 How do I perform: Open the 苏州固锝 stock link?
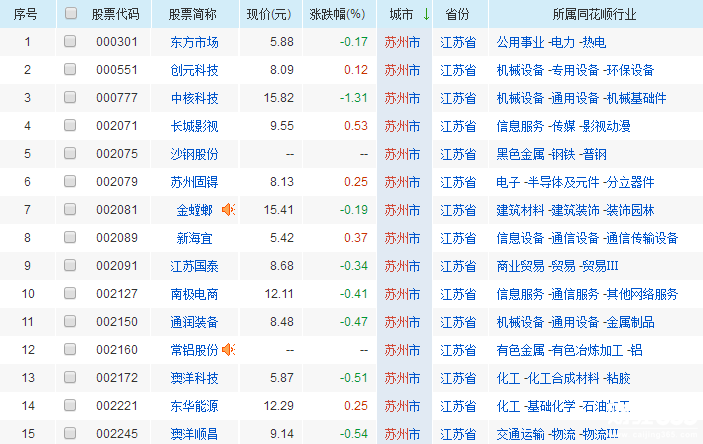(194, 182)
